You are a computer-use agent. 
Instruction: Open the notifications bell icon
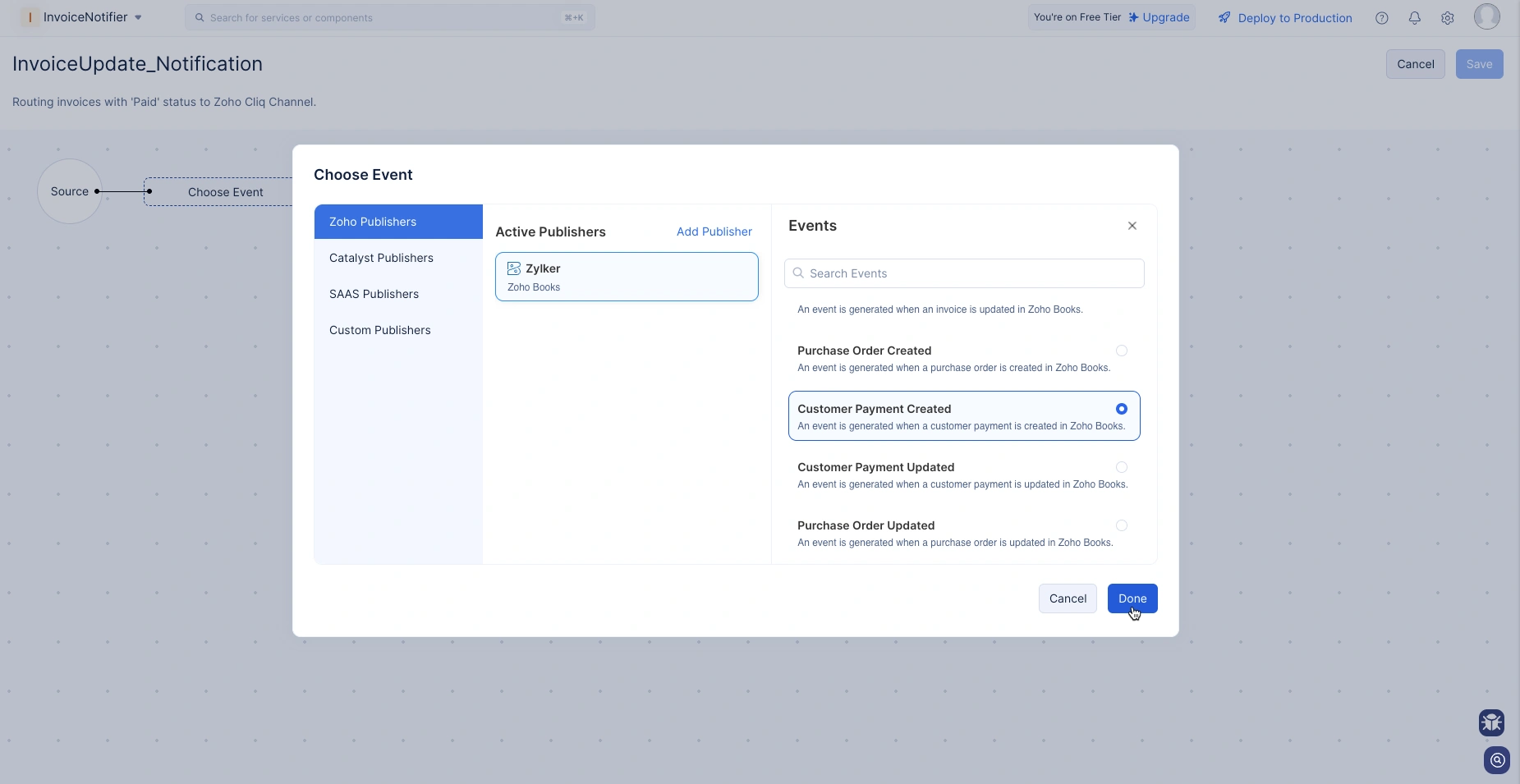[1415, 18]
